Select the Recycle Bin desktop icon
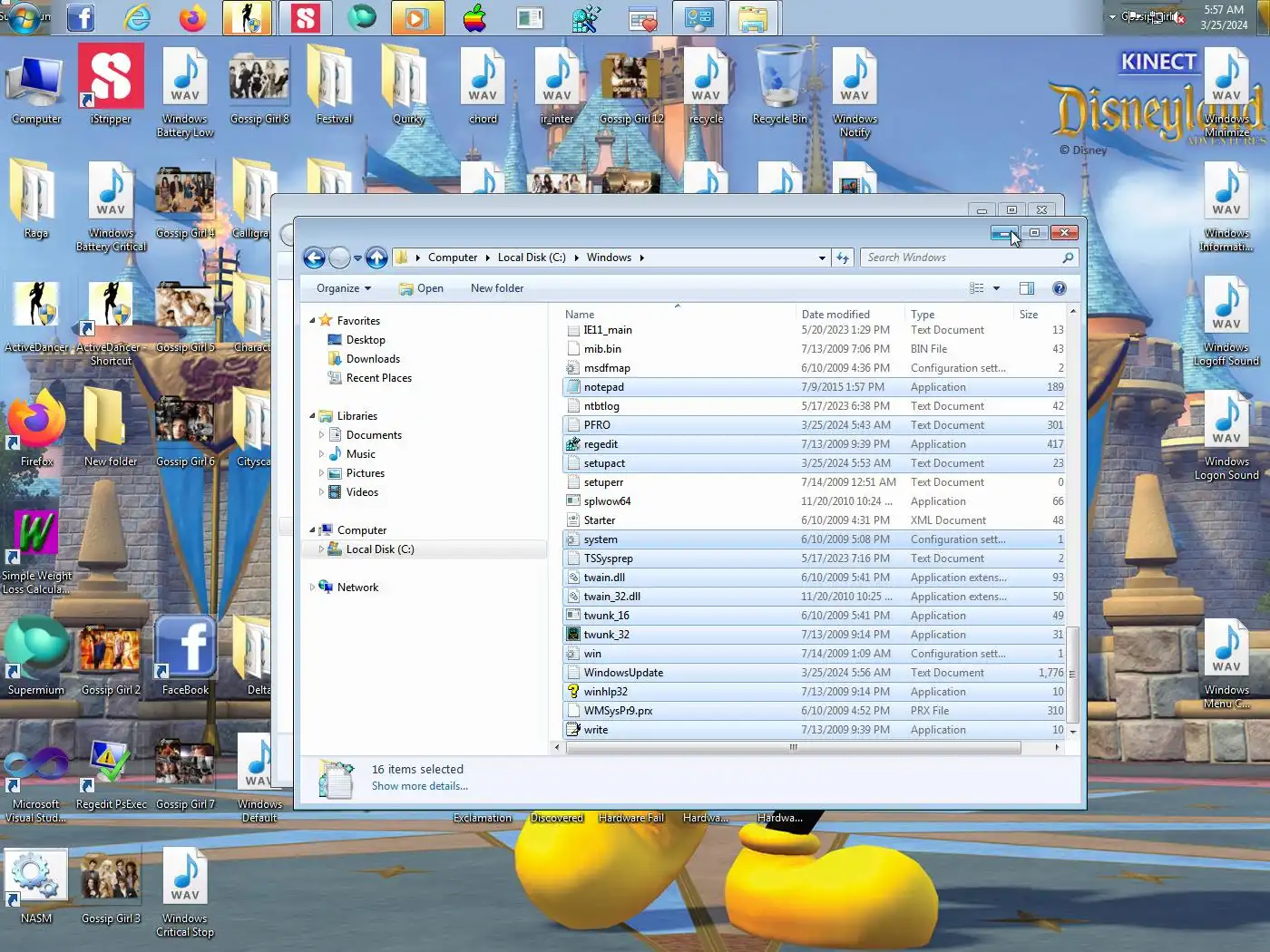 tap(779, 86)
